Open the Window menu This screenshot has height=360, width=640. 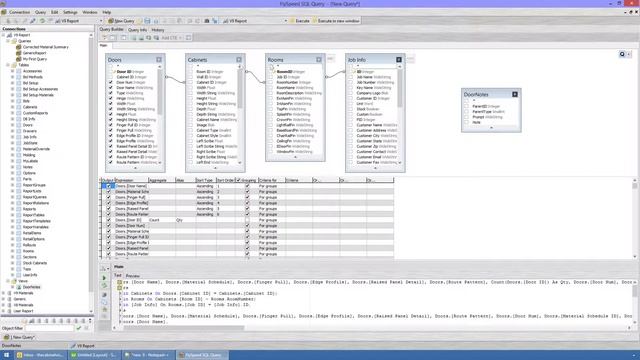pyautogui.click(x=90, y=12)
